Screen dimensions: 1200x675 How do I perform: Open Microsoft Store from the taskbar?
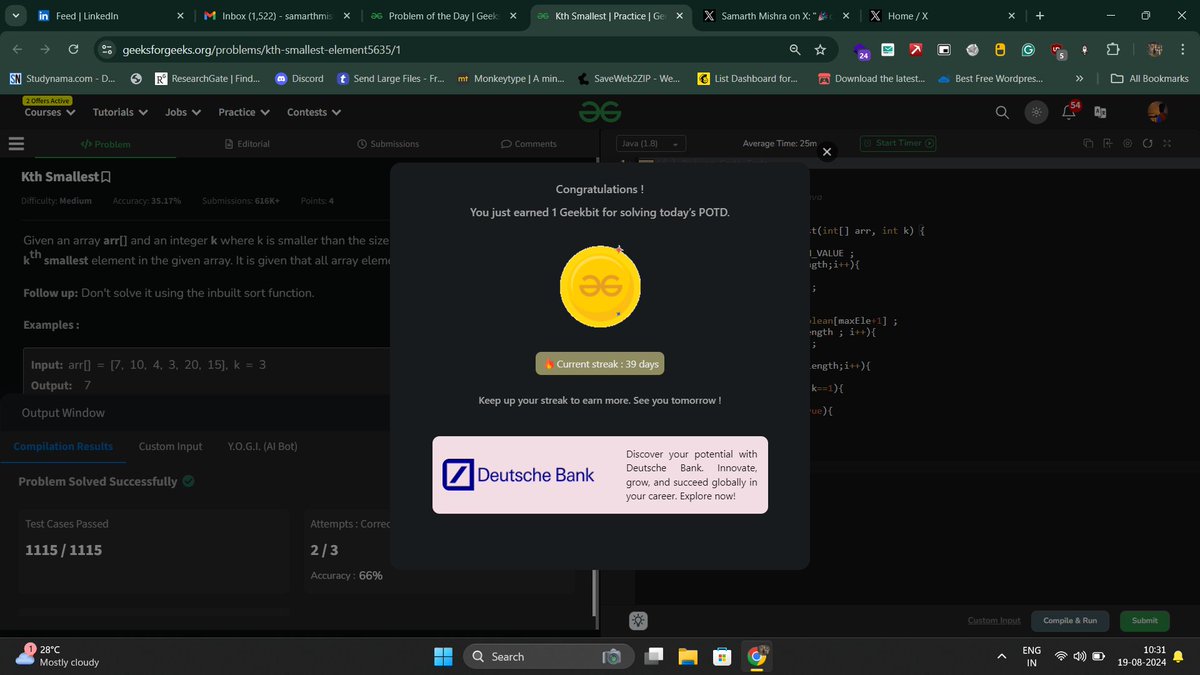tap(721, 656)
